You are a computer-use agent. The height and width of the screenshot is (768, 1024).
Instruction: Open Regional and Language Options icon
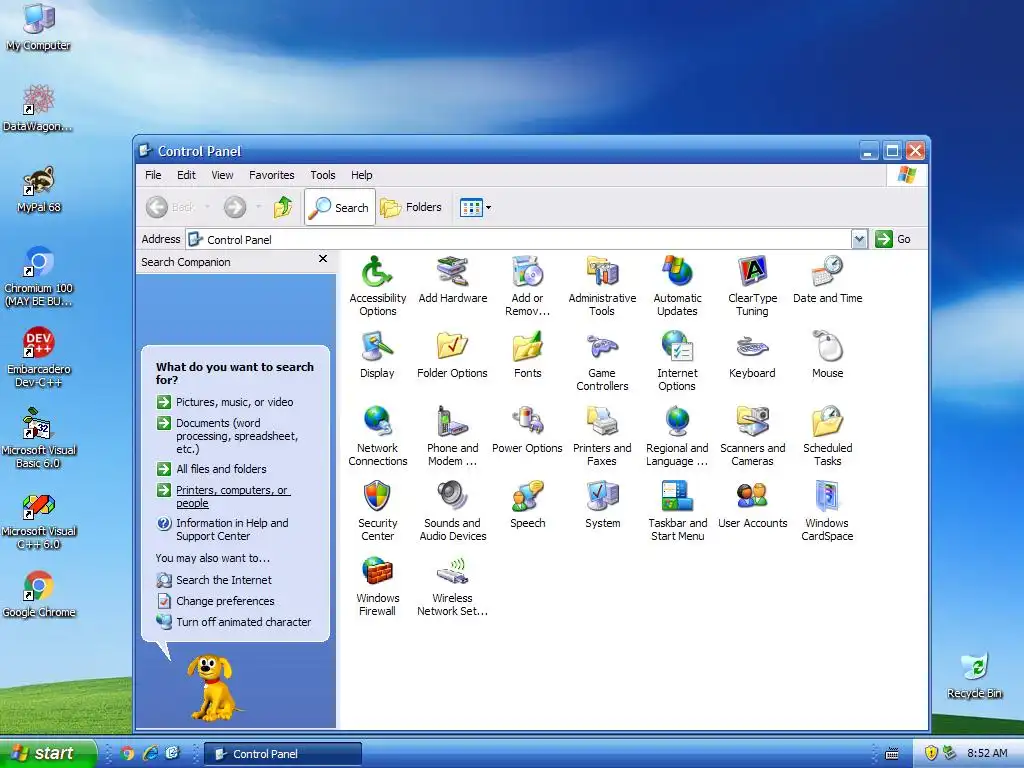click(x=677, y=436)
